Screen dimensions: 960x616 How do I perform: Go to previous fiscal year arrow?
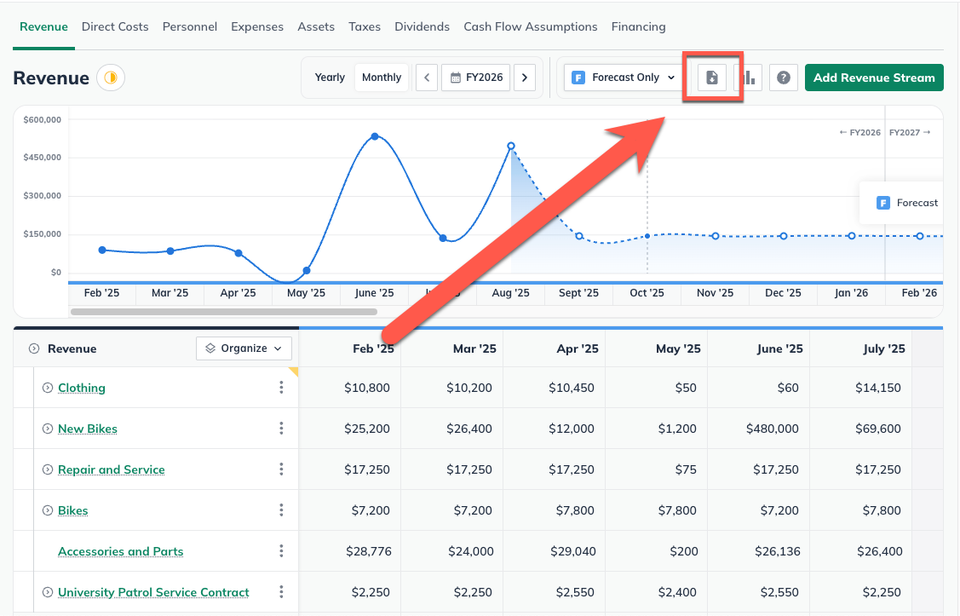click(x=427, y=78)
